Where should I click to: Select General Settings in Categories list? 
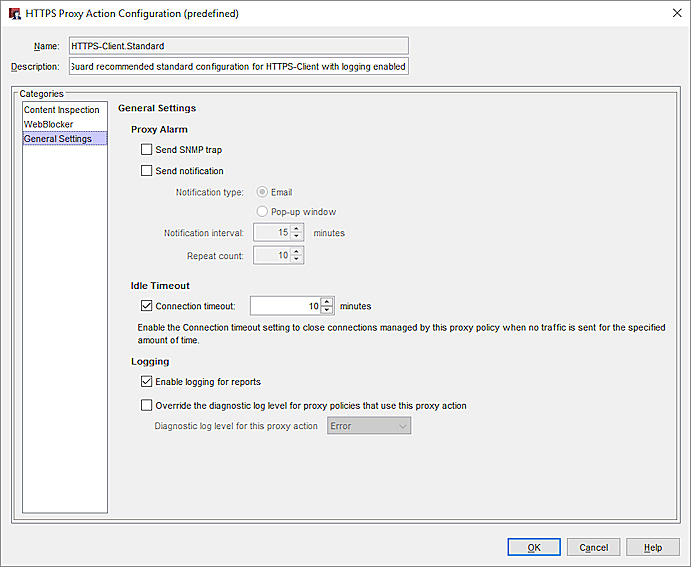pyautogui.click(x=58, y=139)
